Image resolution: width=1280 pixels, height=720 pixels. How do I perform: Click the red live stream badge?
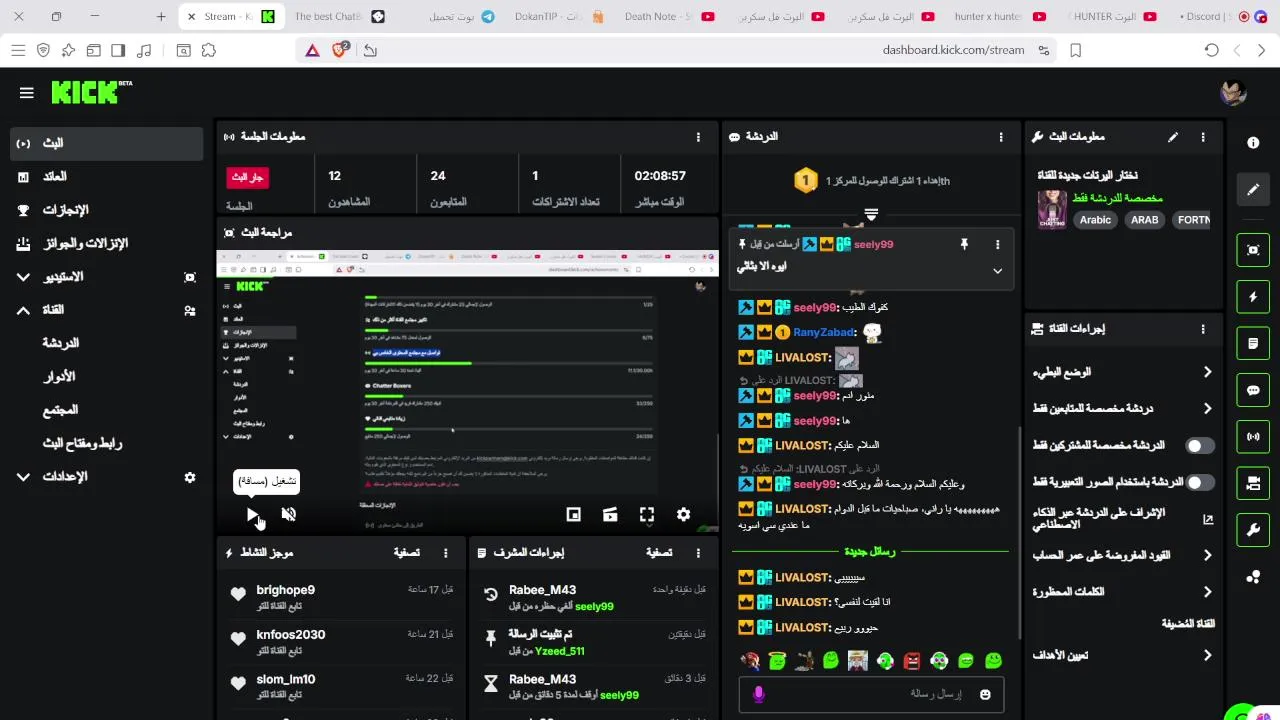coord(247,177)
